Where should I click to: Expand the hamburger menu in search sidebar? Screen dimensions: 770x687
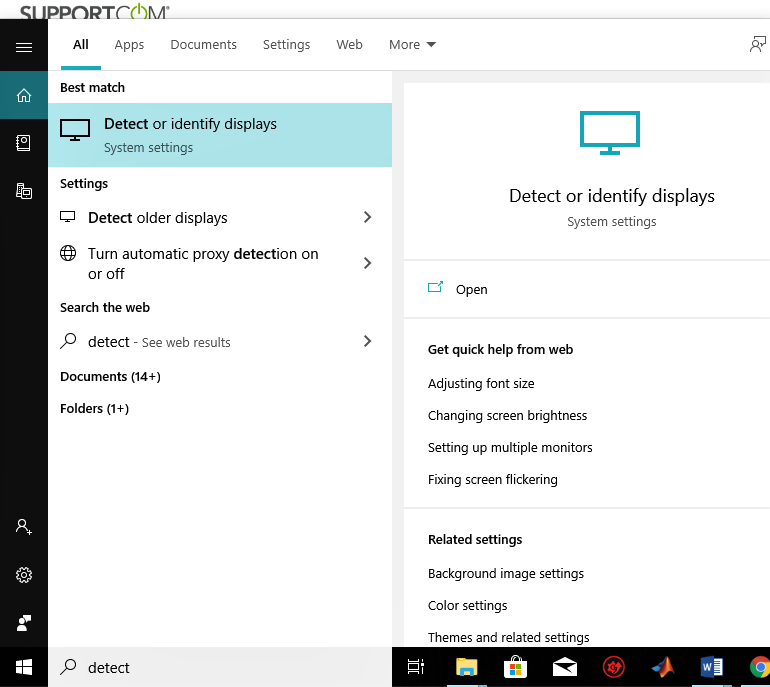click(24, 47)
